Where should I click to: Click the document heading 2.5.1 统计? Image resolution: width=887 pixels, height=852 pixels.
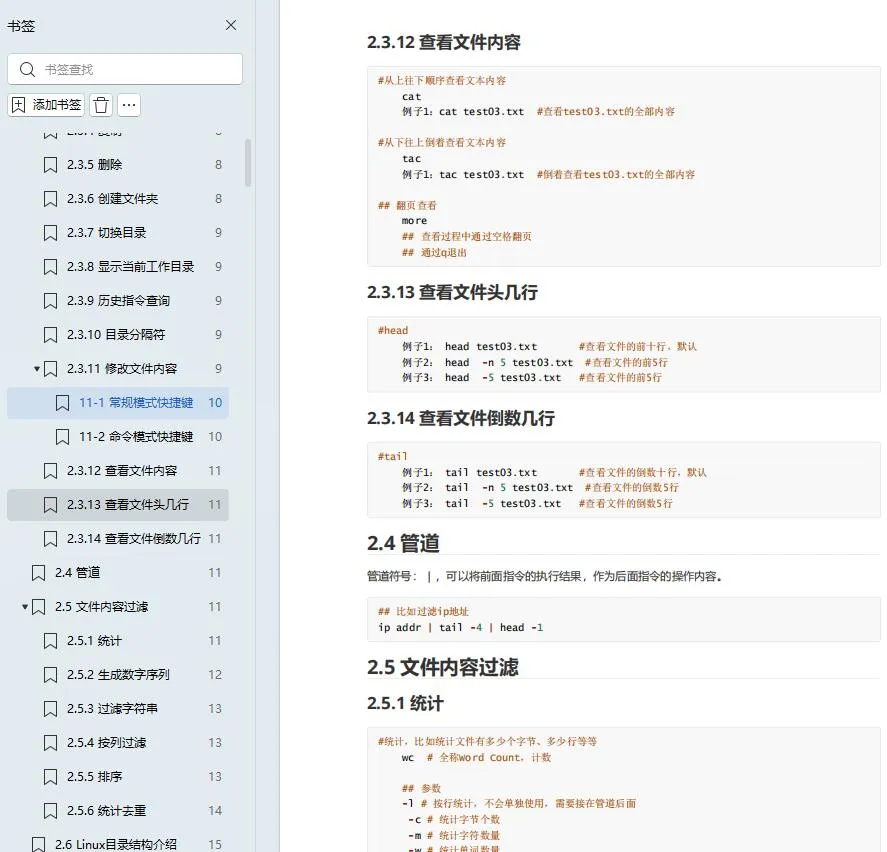coord(405,703)
